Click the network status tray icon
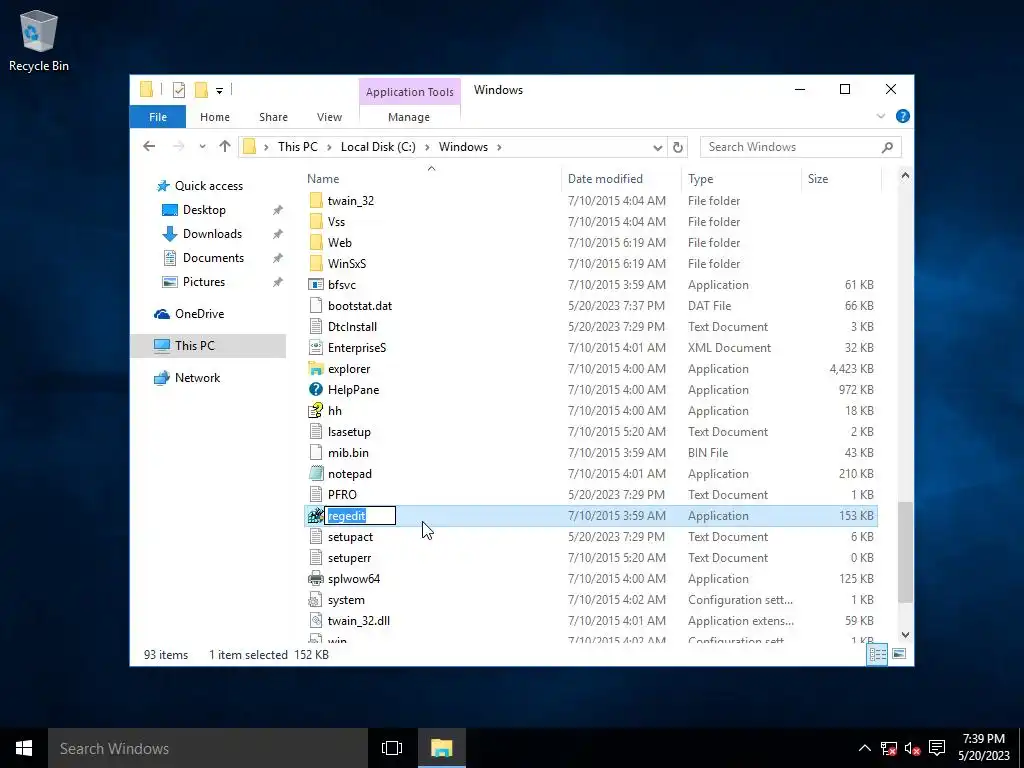The width and height of the screenshot is (1024, 768). 889,748
